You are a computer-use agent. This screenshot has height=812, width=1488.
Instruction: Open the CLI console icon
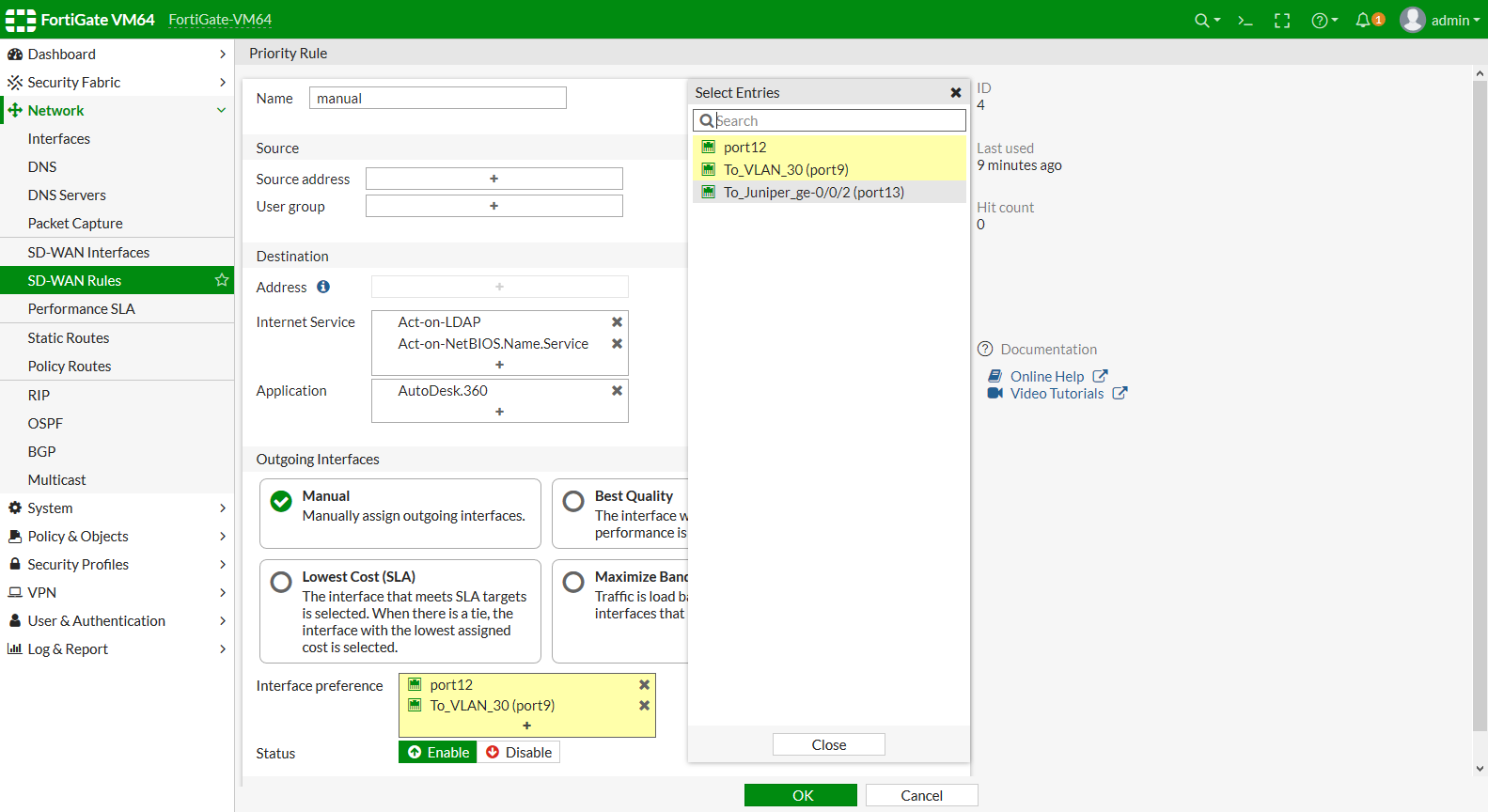[x=1245, y=21]
